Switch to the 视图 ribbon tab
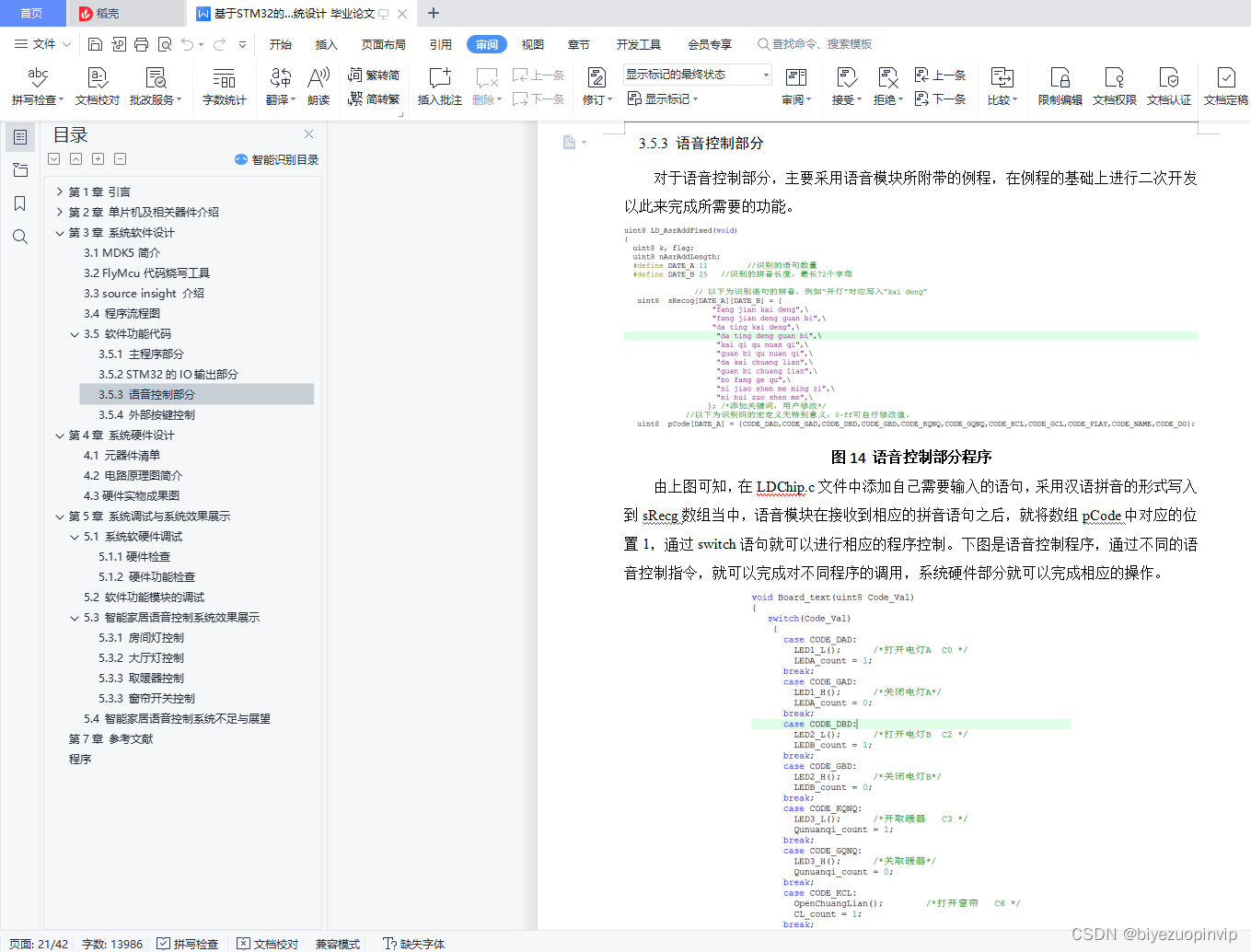This screenshot has width=1251, height=952. pos(532,44)
